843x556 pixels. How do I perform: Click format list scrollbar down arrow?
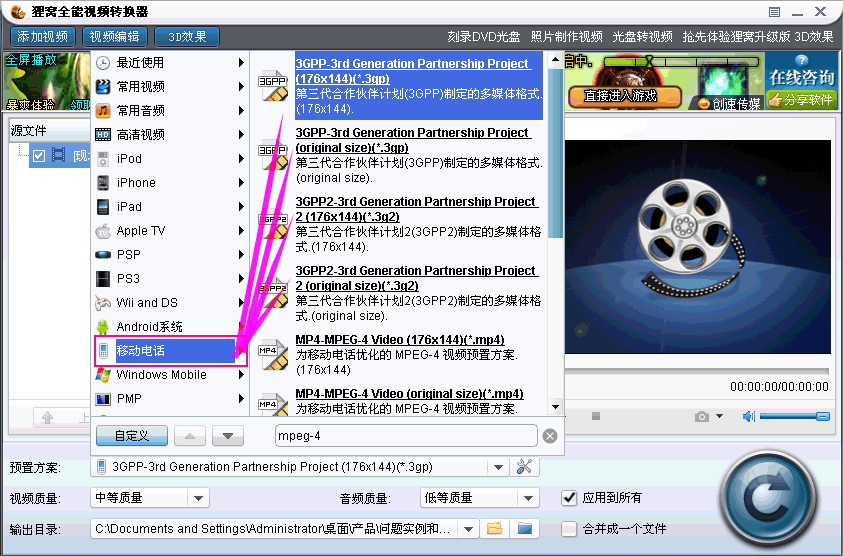click(x=556, y=407)
